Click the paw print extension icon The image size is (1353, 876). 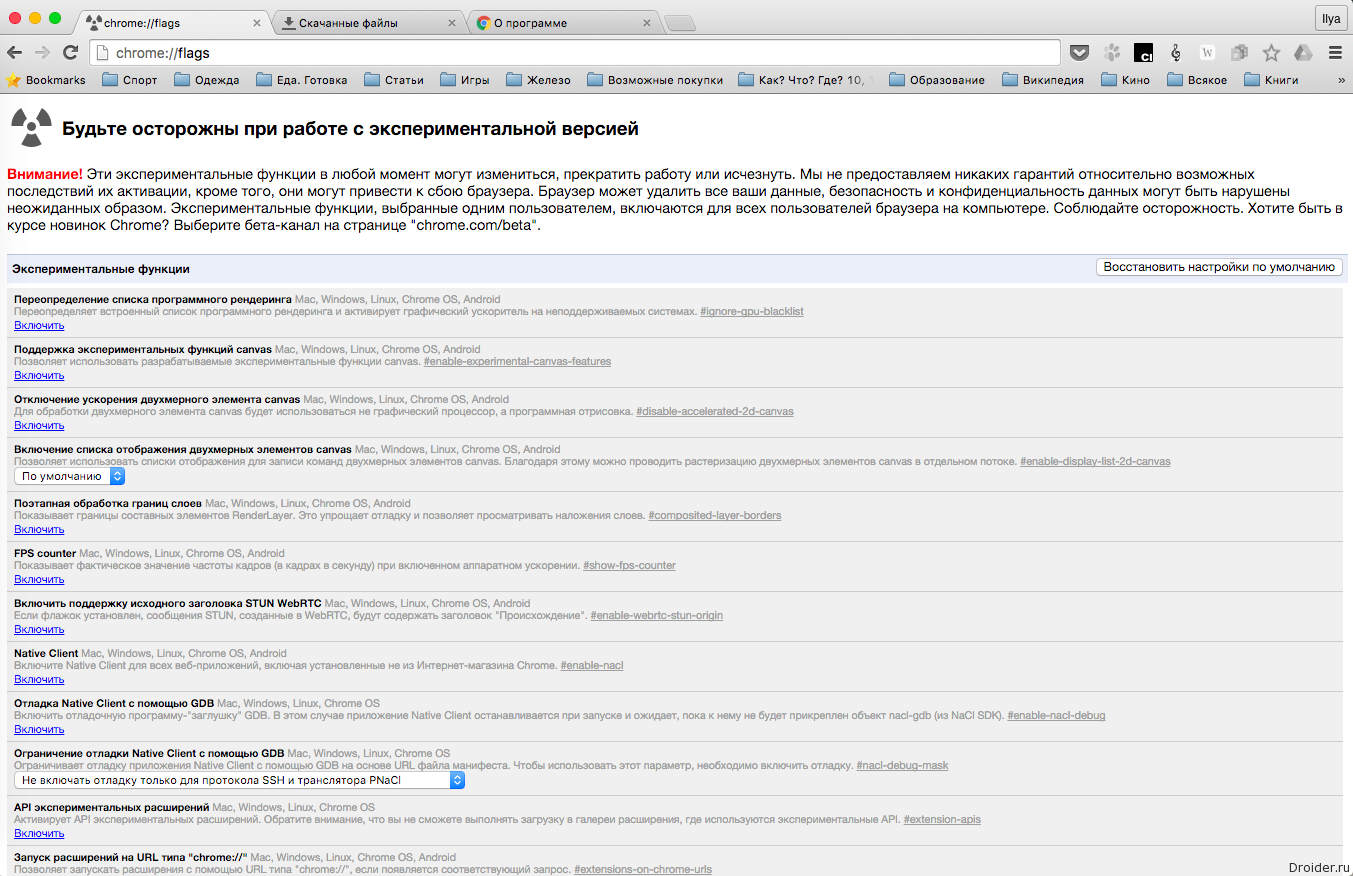point(1111,53)
